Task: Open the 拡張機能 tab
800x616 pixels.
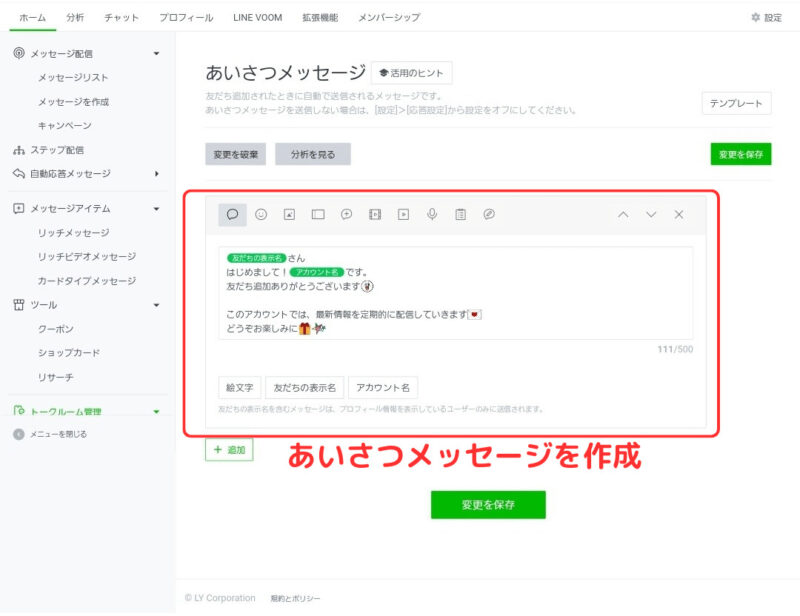Action: (320, 17)
